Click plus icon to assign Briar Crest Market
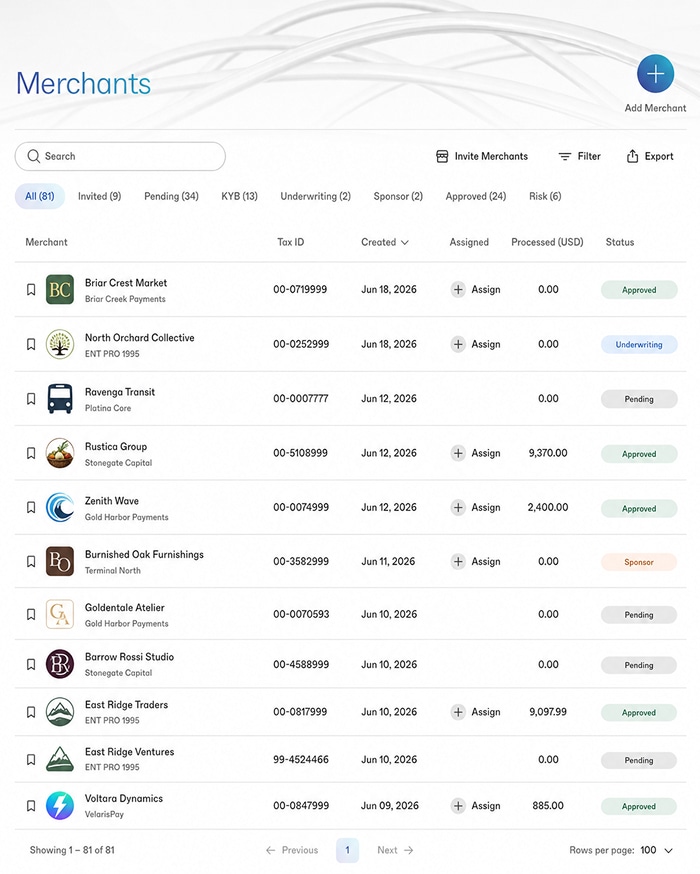Screen dimensions: 700x874 click(458, 289)
